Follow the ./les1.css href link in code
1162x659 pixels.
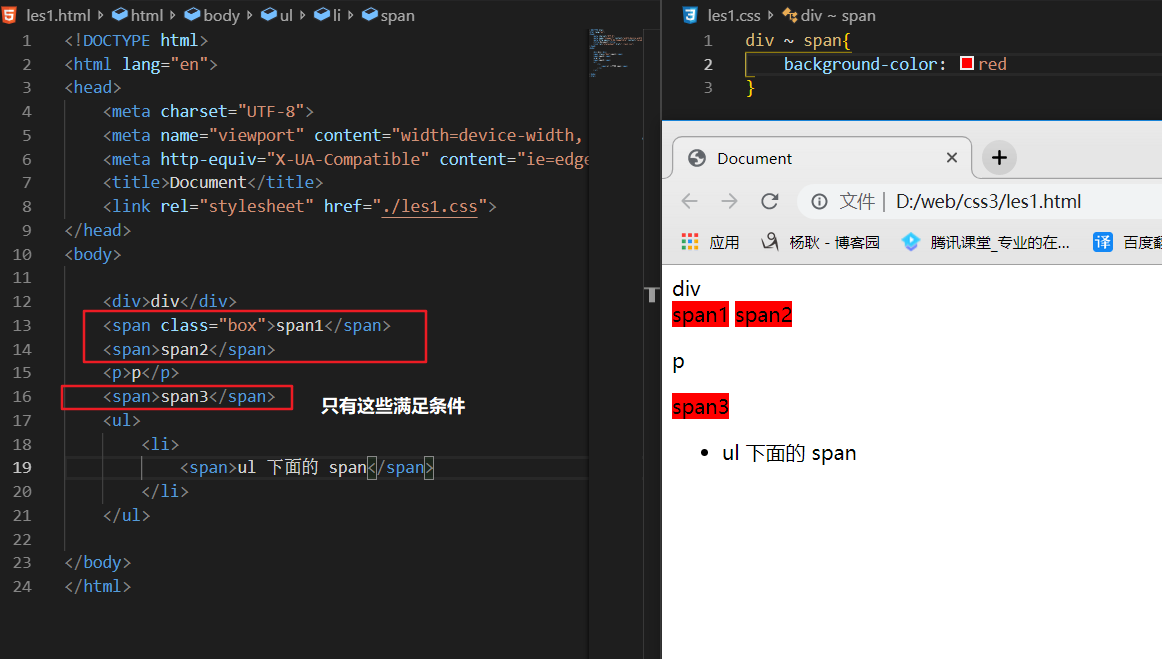434,206
